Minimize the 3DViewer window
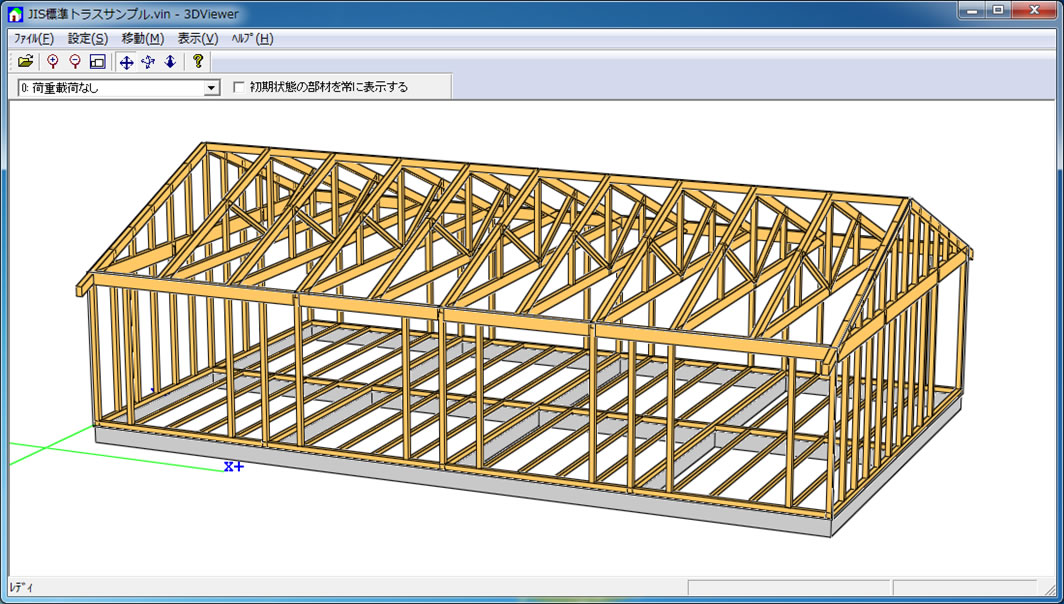The height and width of the screenshot is (604, 1064). click(x=971, y=10)
